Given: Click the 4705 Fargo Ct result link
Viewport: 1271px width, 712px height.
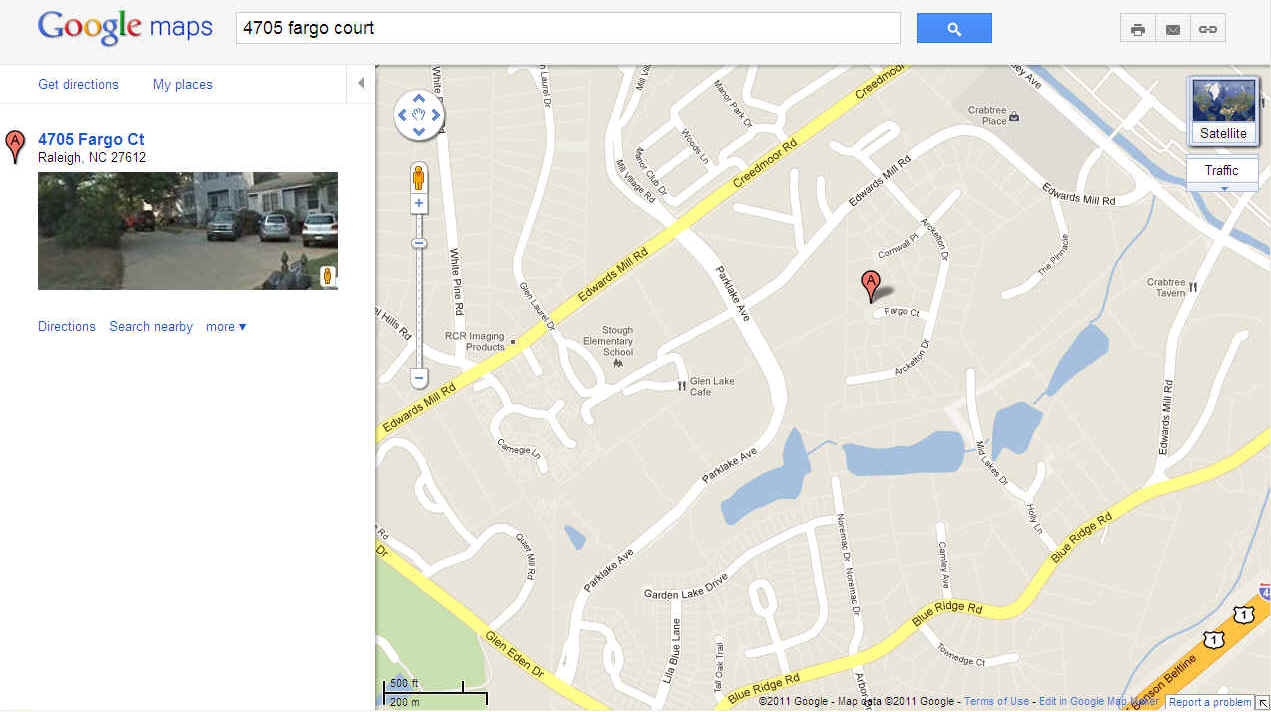Looking at the screenshot, I should point(91,140).
